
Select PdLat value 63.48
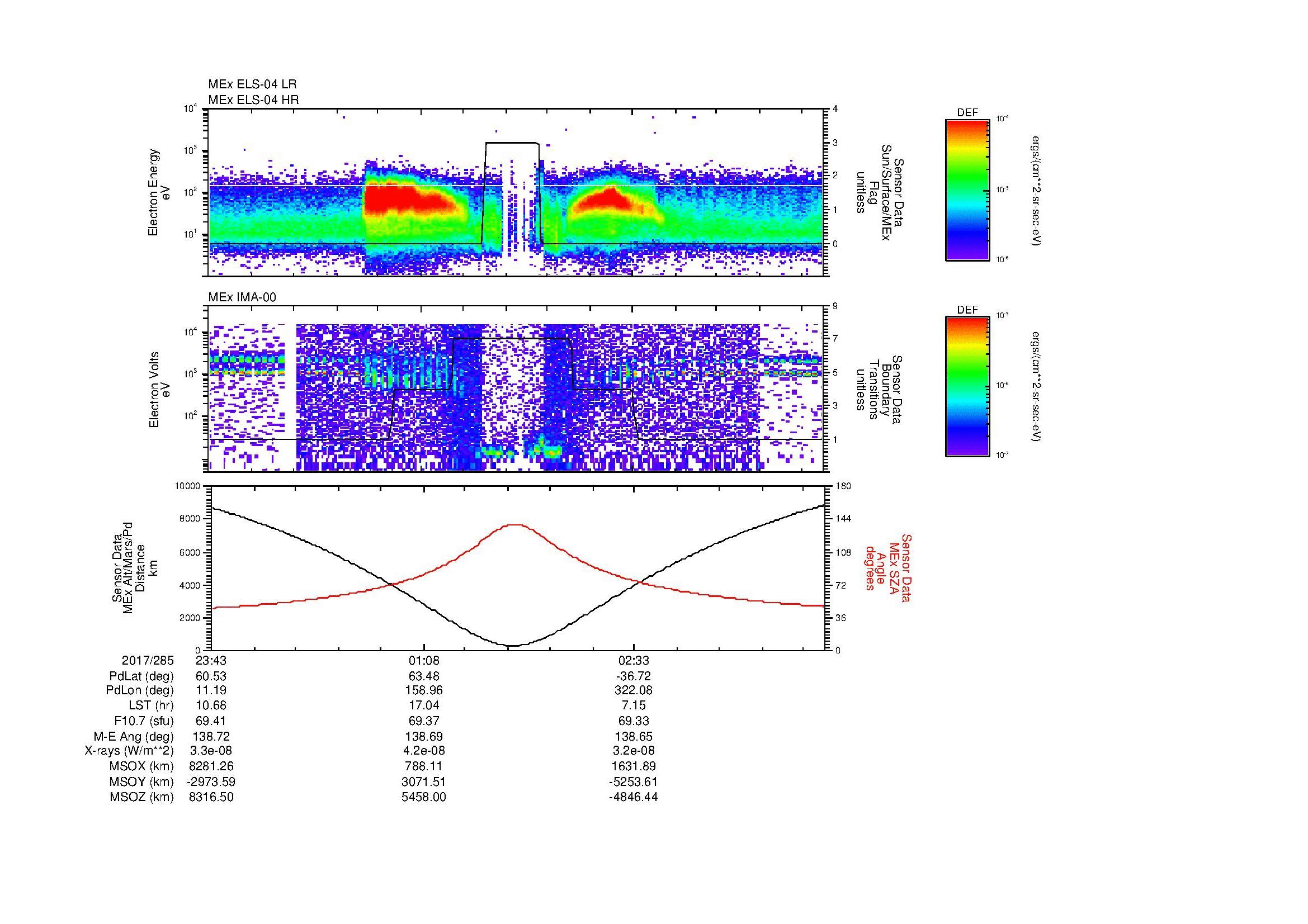[423, 676]
